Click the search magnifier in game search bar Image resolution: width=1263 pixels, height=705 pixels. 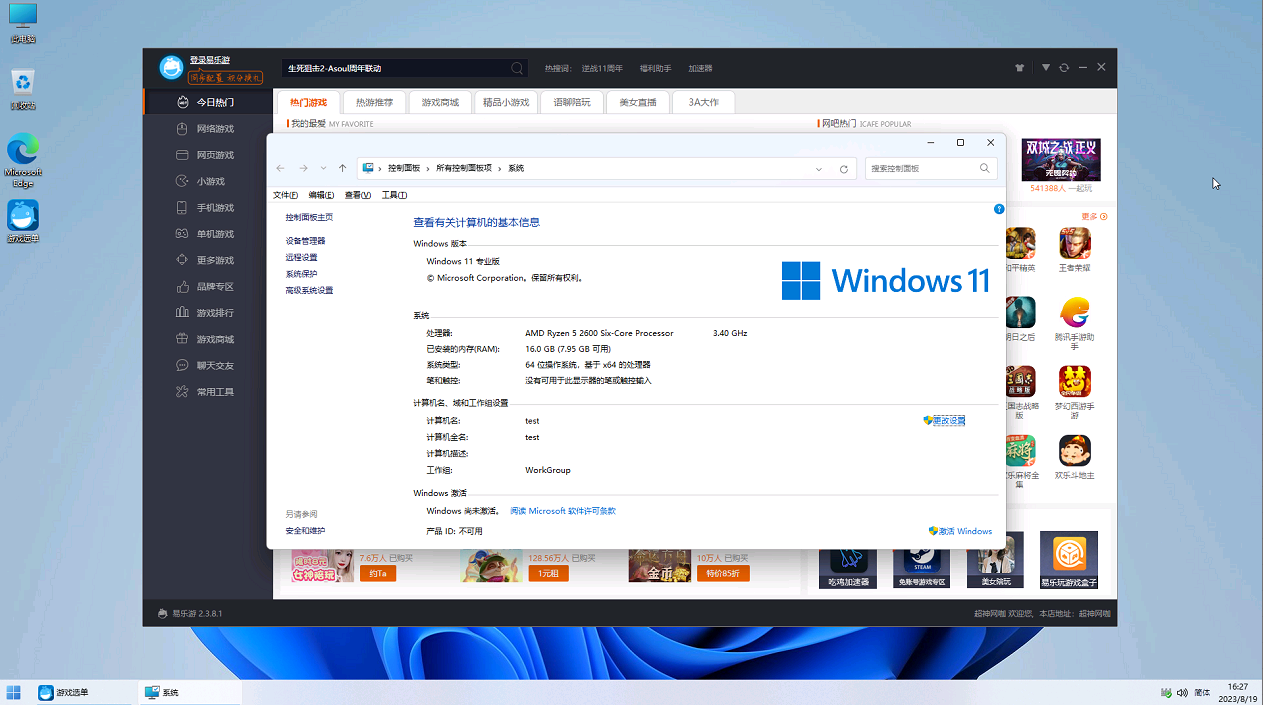click(517, 69)
